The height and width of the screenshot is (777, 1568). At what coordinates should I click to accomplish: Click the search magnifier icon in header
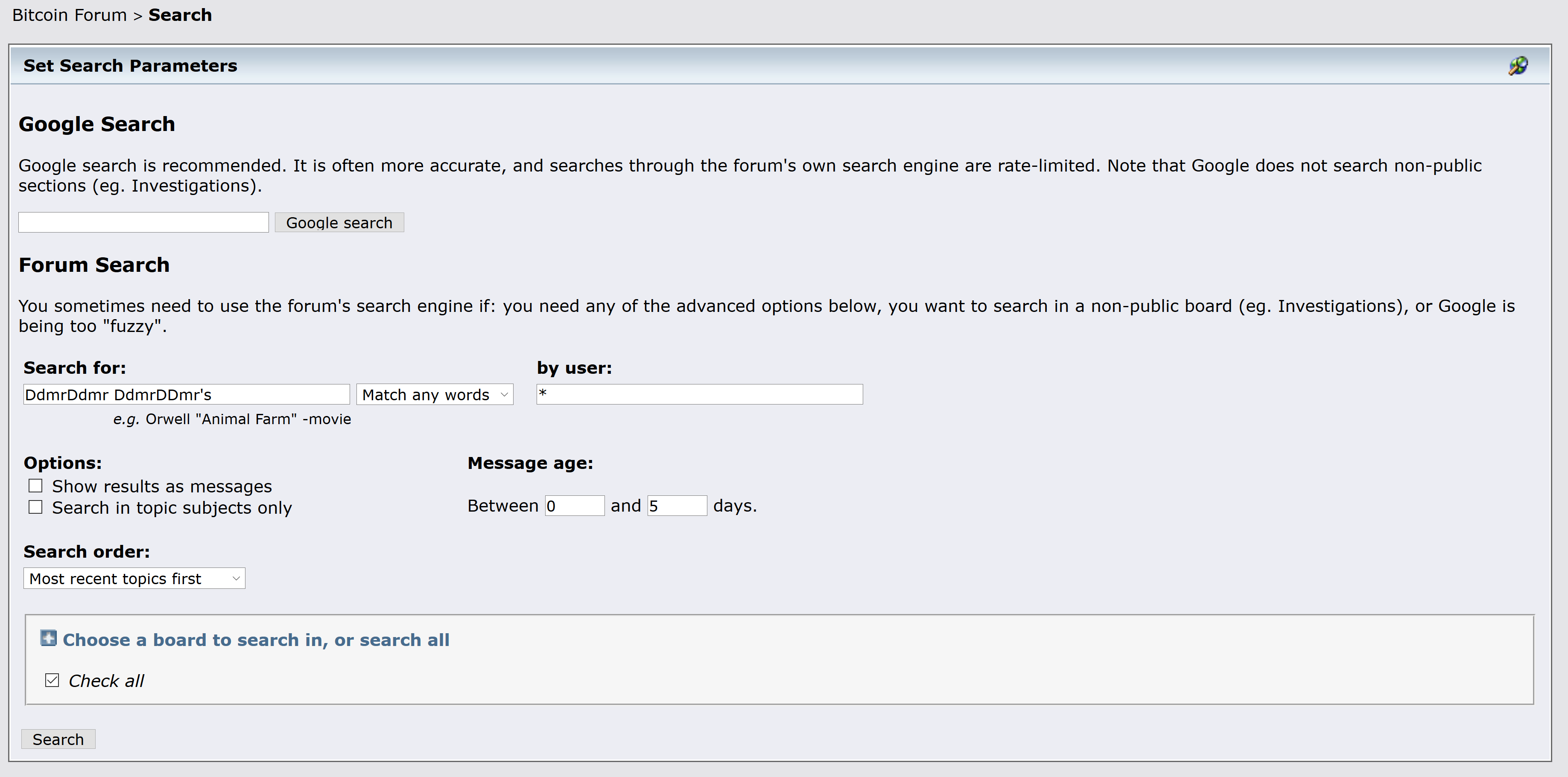(x=1518, y=66)
